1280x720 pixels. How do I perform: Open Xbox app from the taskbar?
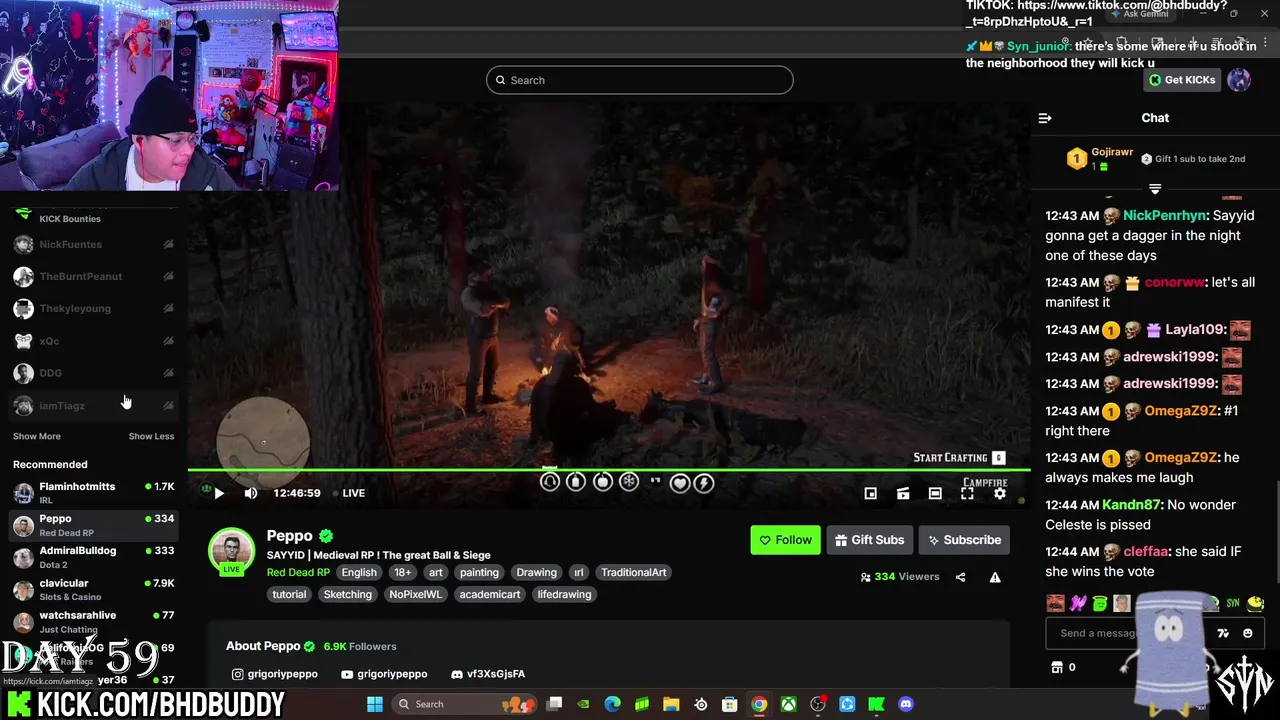click(788, 704)
